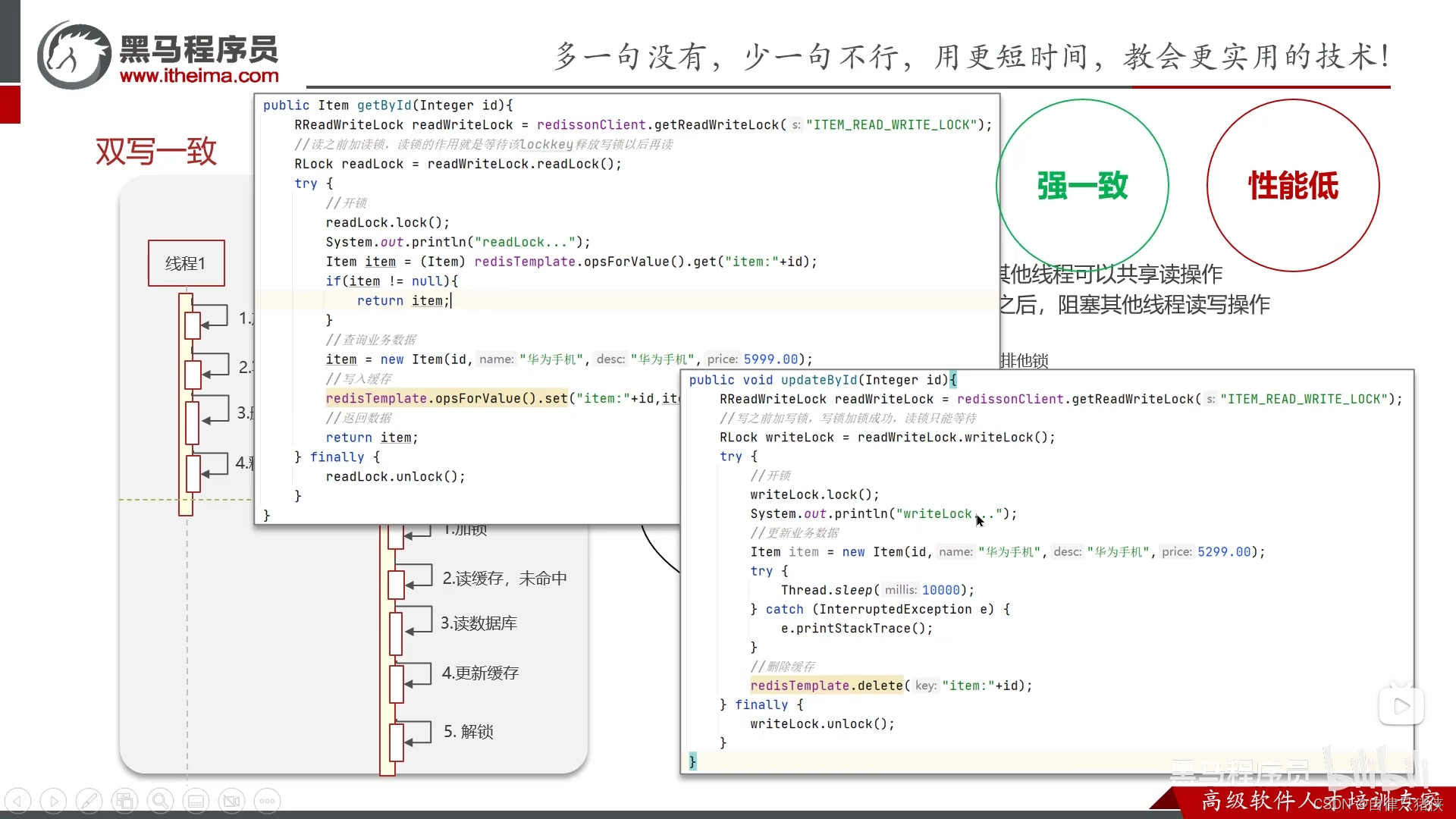Toggle the camera off icon
Viewport: 1456px width, 819px height.
(231, 800)
